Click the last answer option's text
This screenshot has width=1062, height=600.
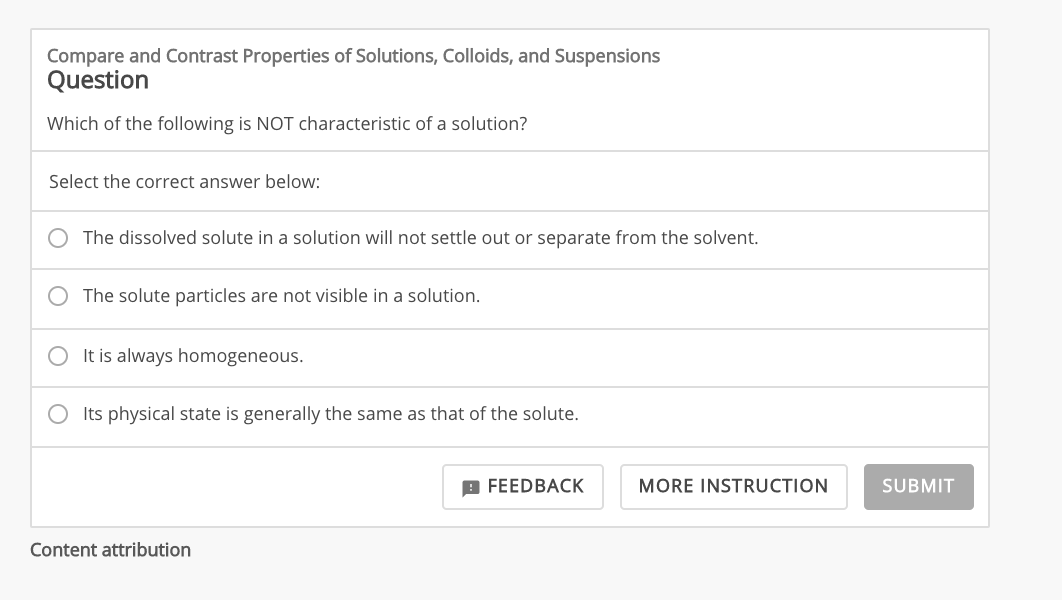pyautogui.click(x=330, y=413)
